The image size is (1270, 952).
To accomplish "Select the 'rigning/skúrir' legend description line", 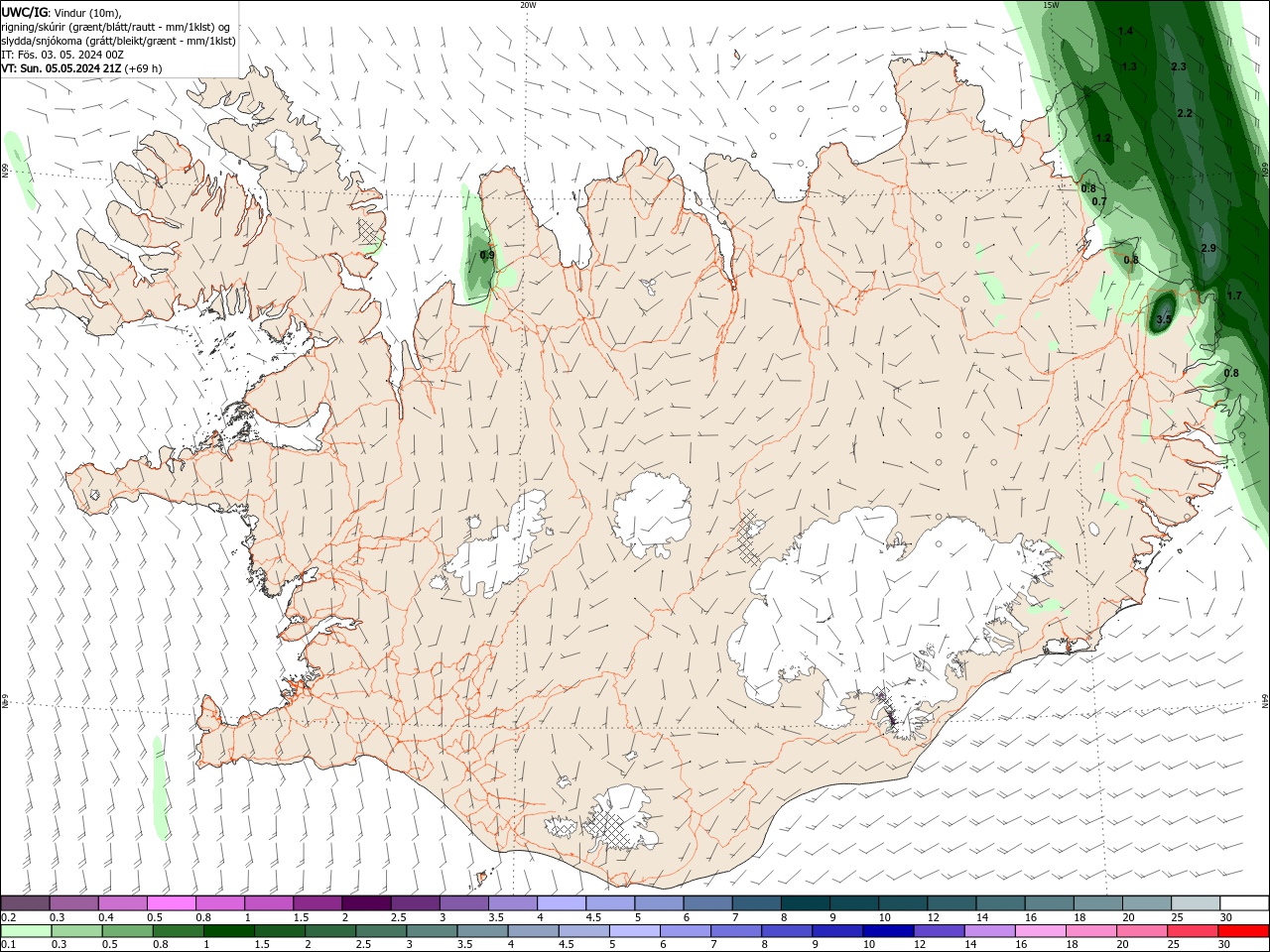I will [x=118, y=27].
